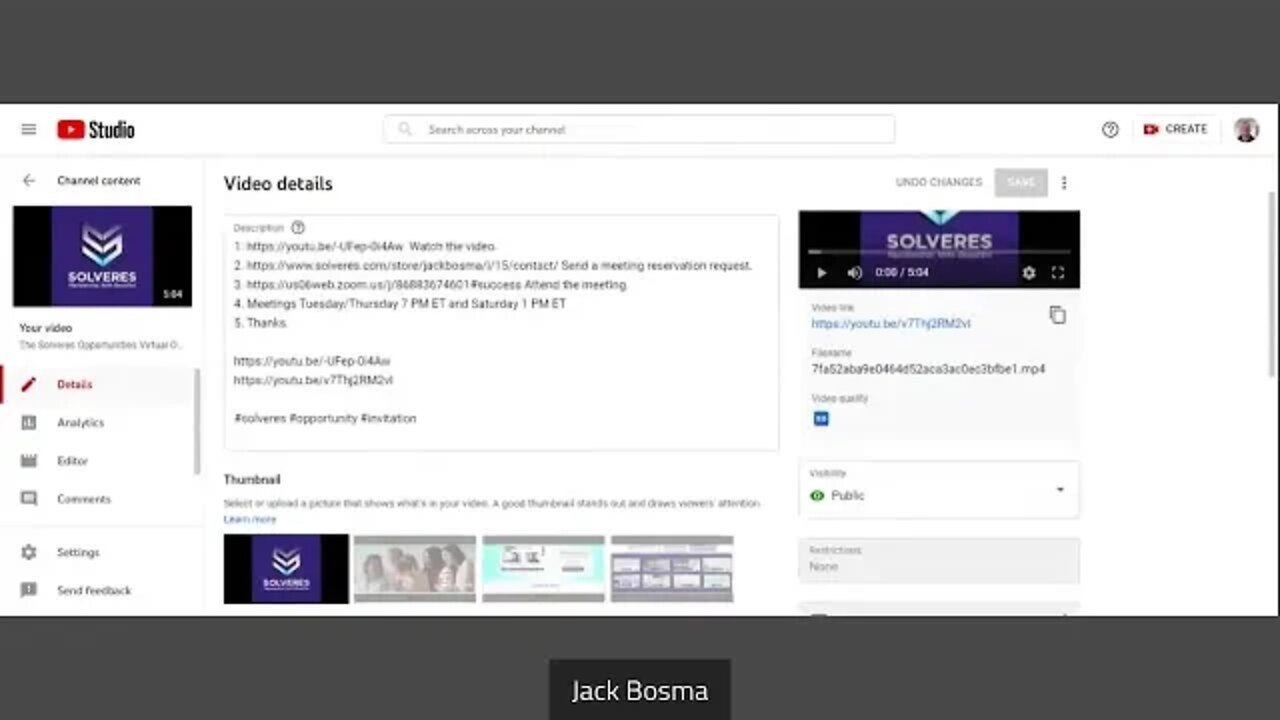Click the Video details heading

tap(278, 183)
